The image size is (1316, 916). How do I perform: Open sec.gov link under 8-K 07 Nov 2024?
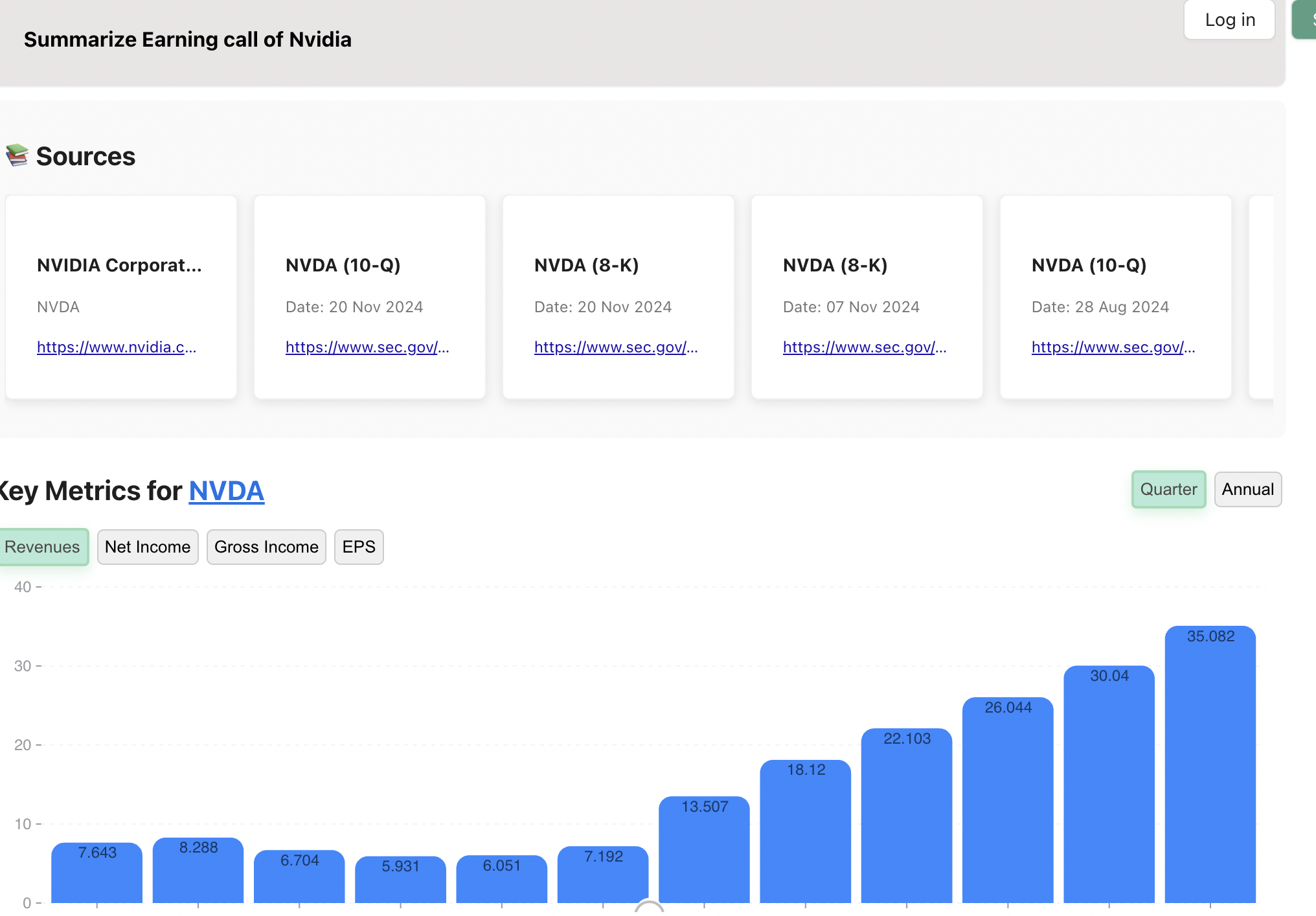pos(865,347)
